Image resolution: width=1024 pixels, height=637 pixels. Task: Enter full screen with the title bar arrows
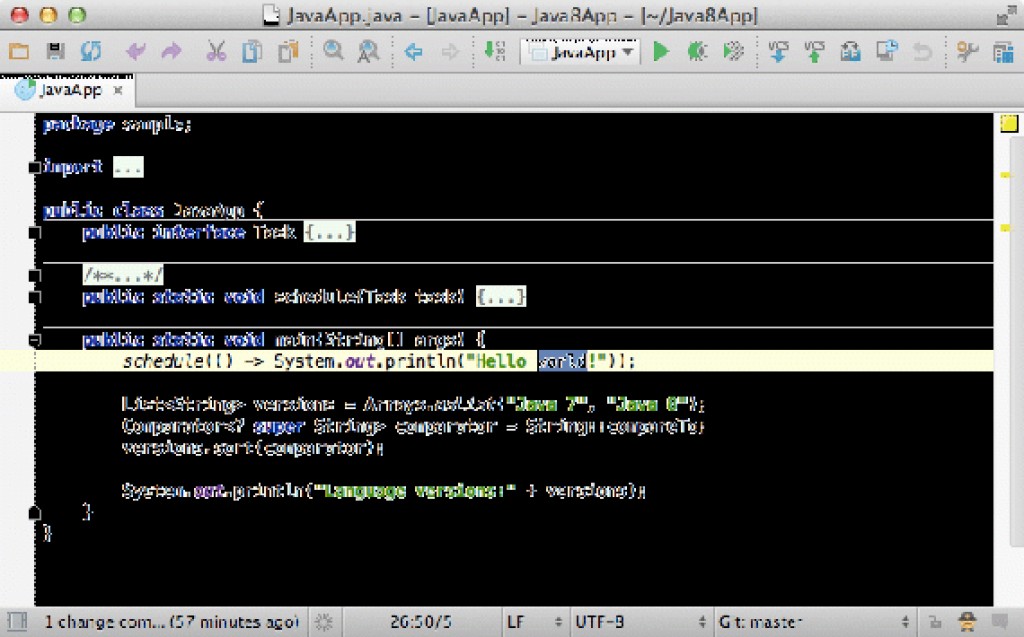click(1006, 16)
